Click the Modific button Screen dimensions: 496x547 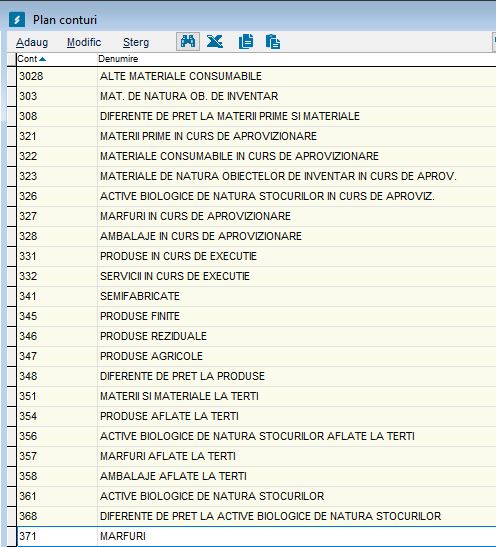click(84, 42)
